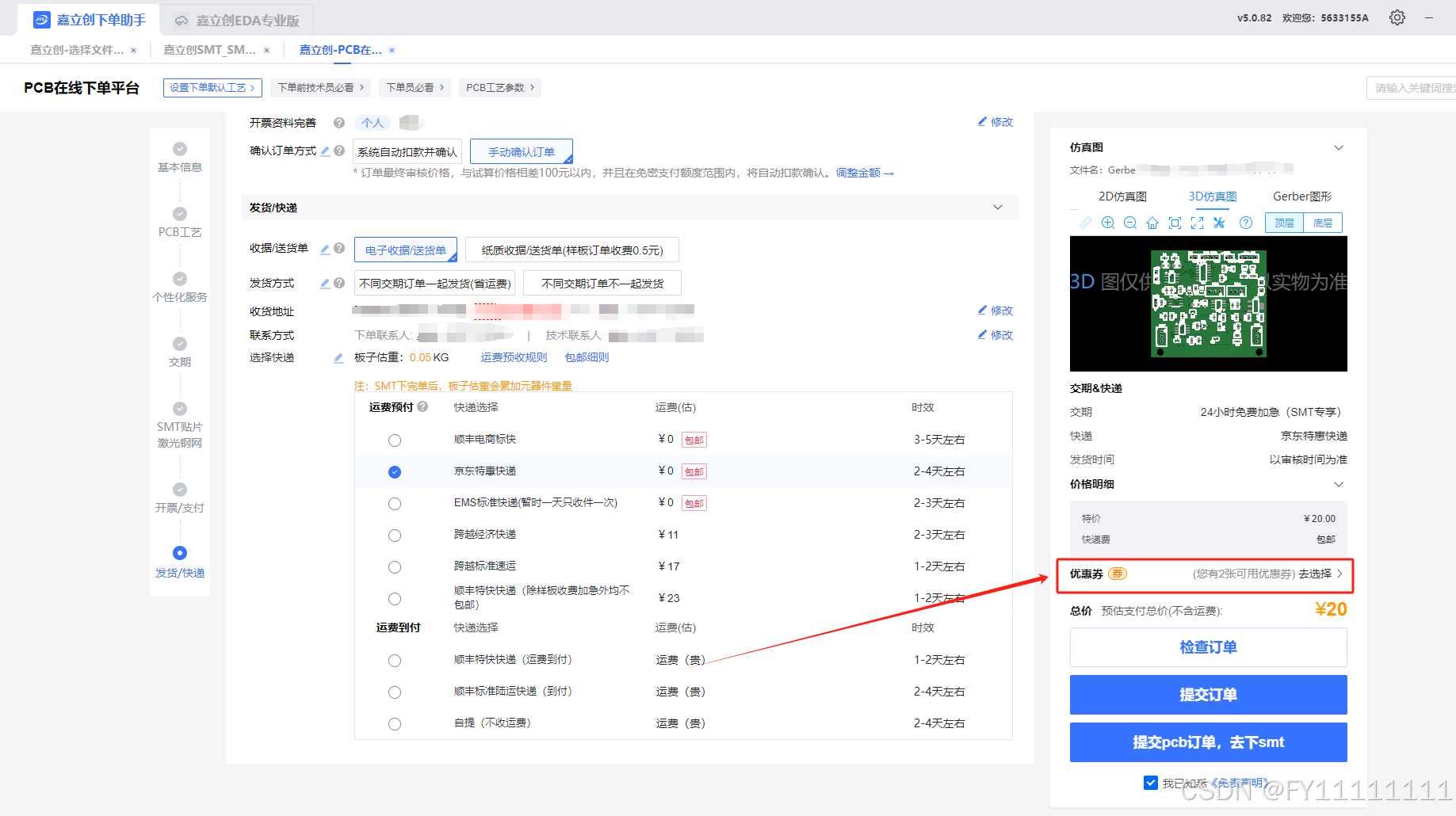1456x816 pixels.
Task: Open PCB工艺参数 dropdown
Action: click(500, 87)
